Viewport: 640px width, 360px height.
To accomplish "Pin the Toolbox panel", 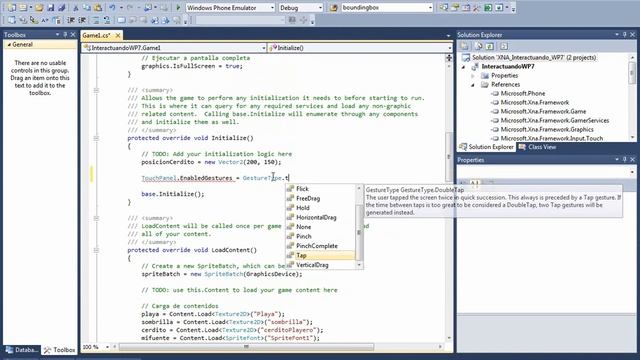I will coord(65,35).
